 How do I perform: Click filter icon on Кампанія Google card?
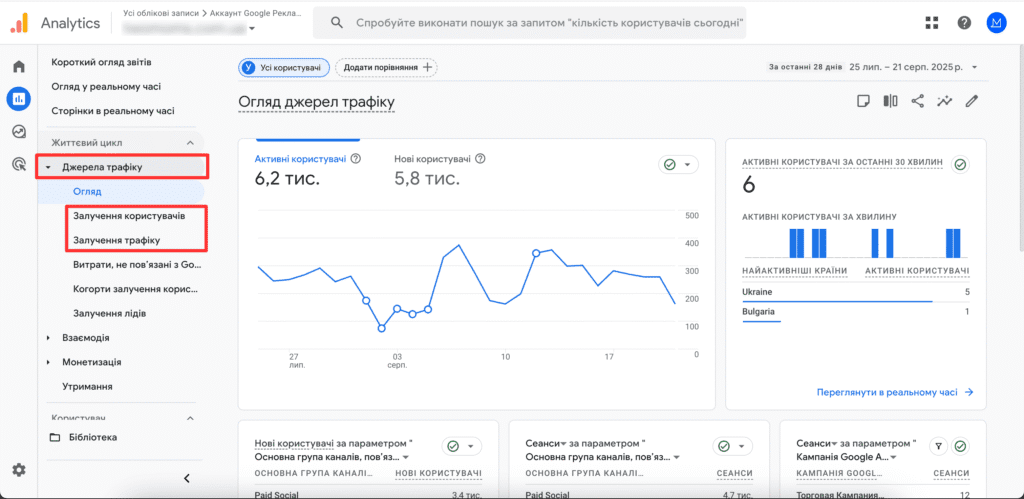pyautogui.click(x=938, y=447)
